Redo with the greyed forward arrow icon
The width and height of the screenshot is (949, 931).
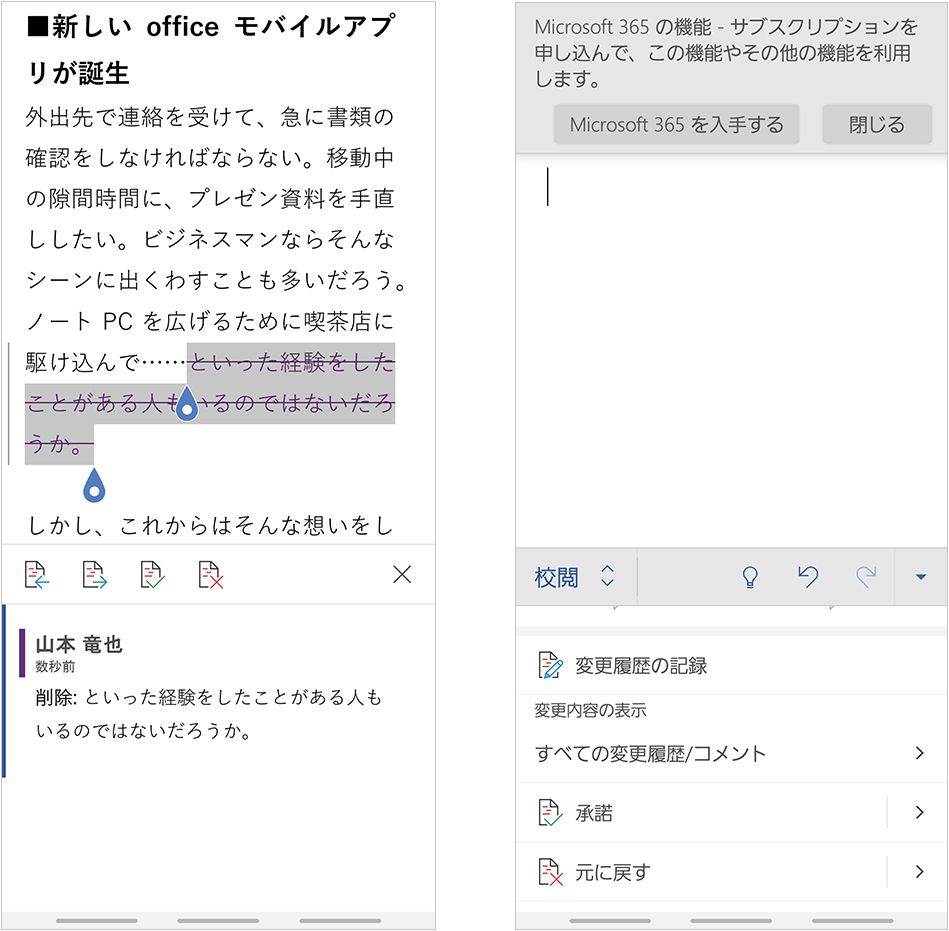866,577
